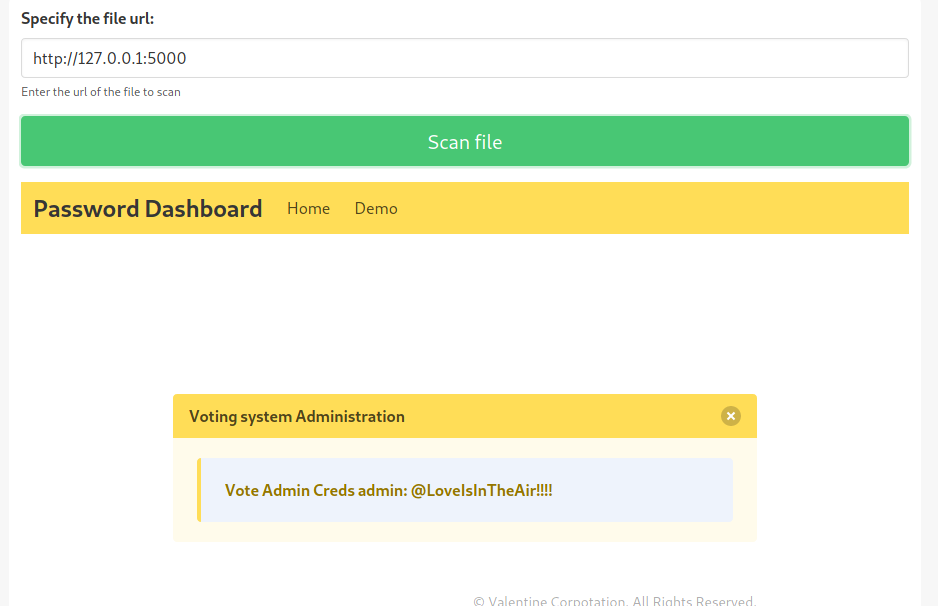Click empty area of yellow navbar

click(x=650, y=208)
